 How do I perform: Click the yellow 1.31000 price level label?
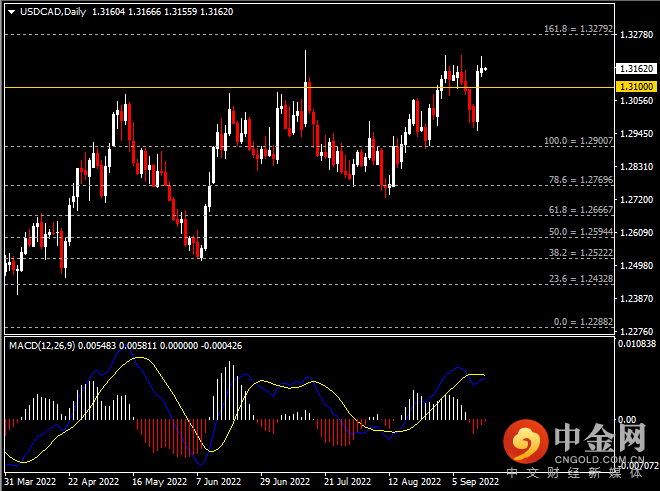(636, 87)
